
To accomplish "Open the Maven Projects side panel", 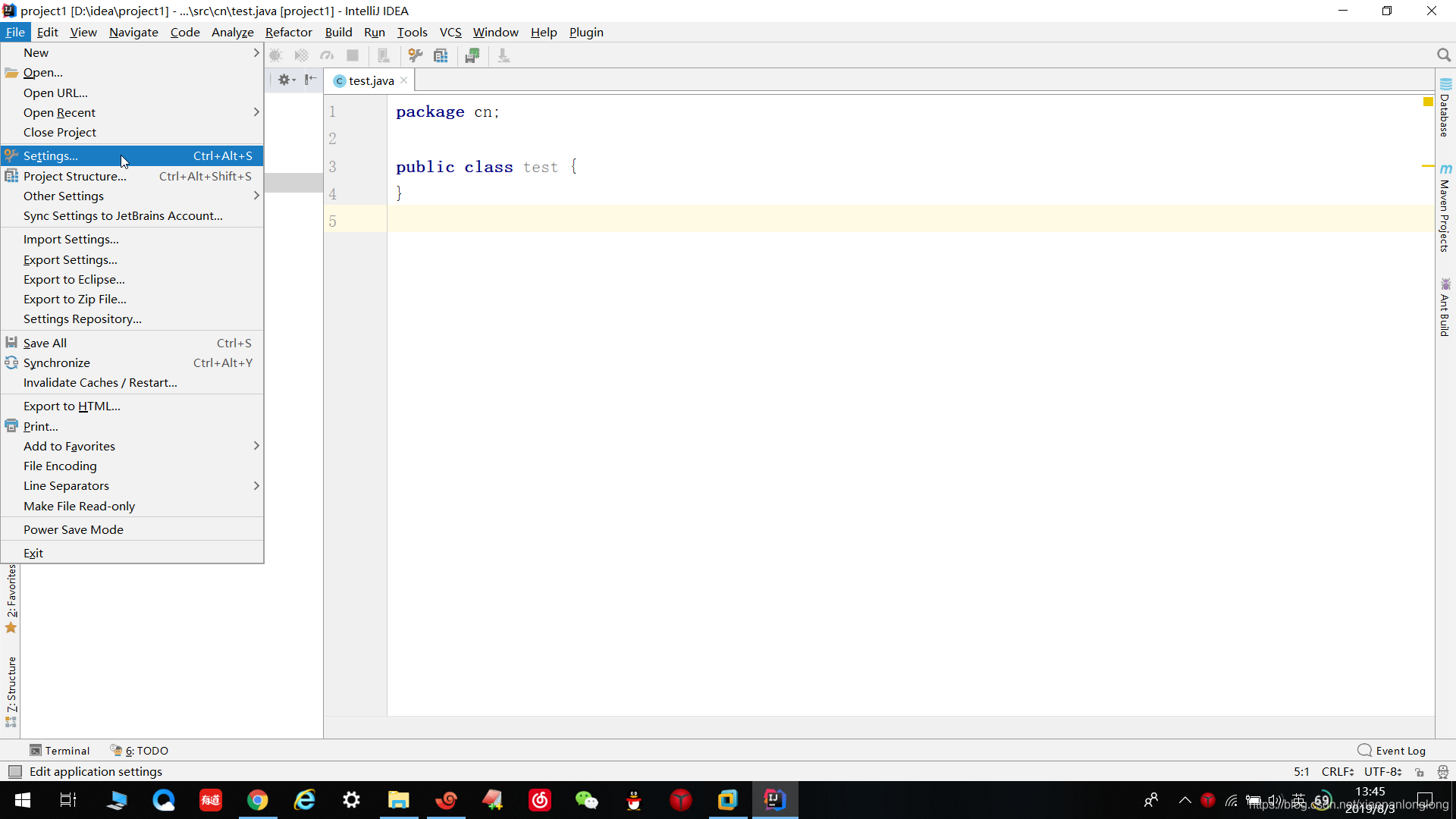I will (x=1445, y=208).
